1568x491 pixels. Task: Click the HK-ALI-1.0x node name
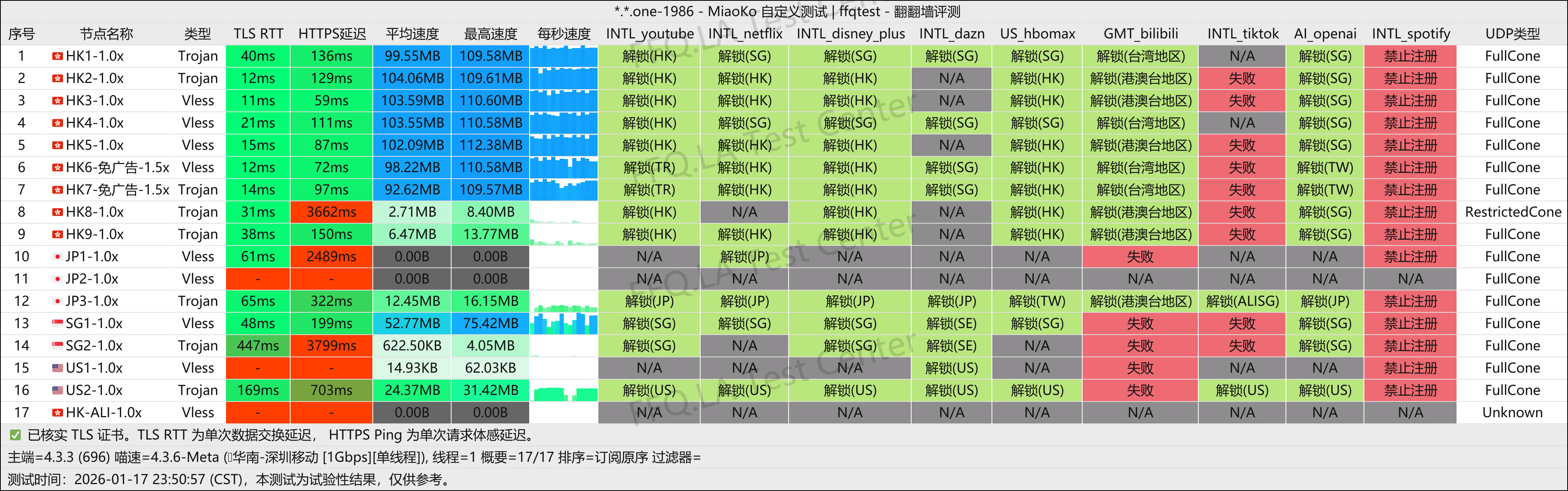[x=103, y=413]
